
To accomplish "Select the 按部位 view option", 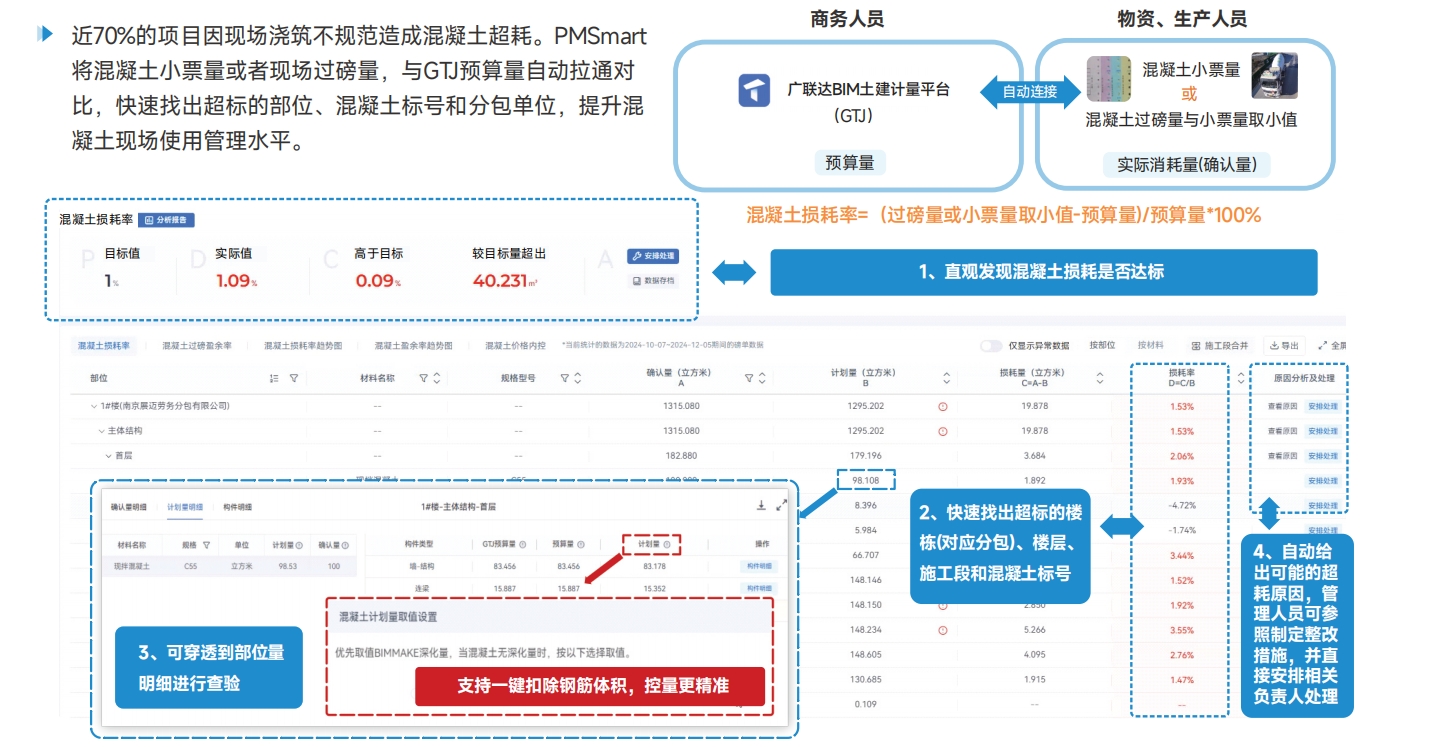I will 1102,346.
